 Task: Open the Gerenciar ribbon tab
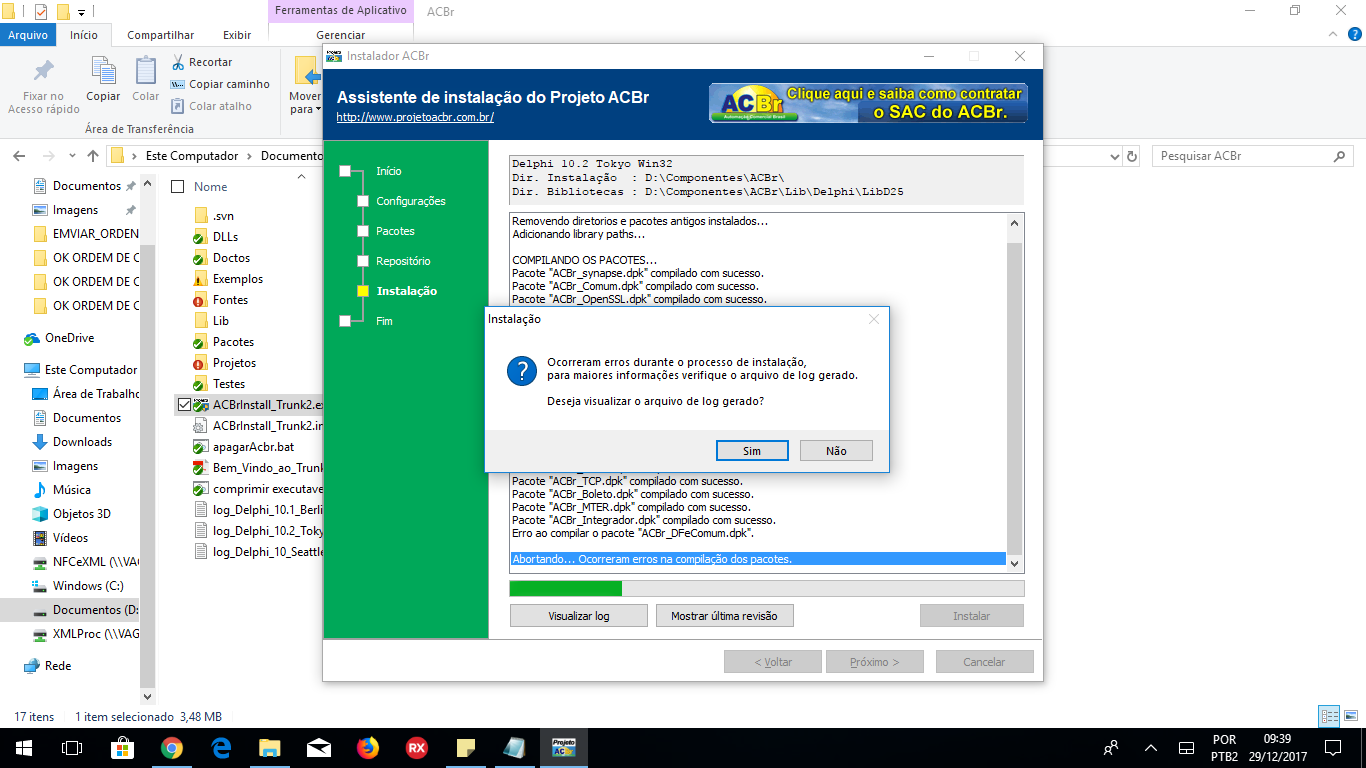pyautogui.click(x=341, y=35)
